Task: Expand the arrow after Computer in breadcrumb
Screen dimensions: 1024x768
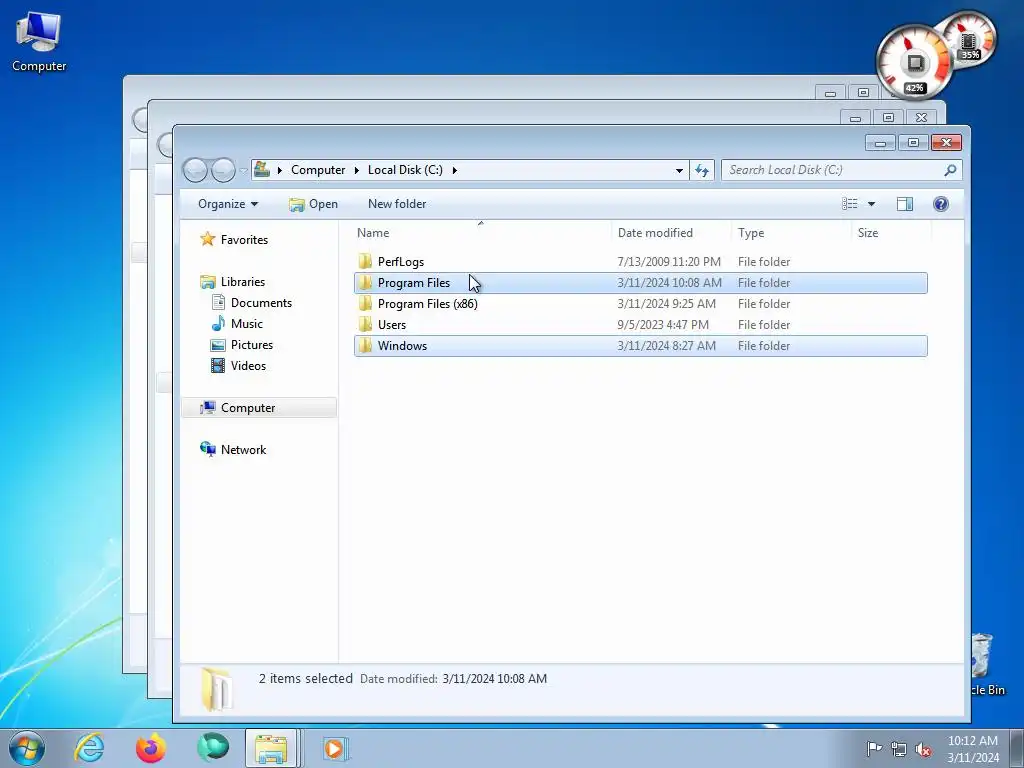Action: click(x=357, y=170)
